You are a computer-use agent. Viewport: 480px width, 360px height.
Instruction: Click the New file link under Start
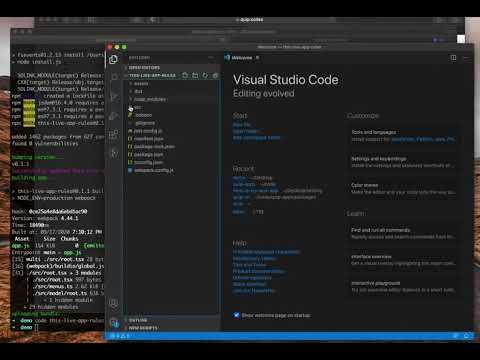[242, 125]
